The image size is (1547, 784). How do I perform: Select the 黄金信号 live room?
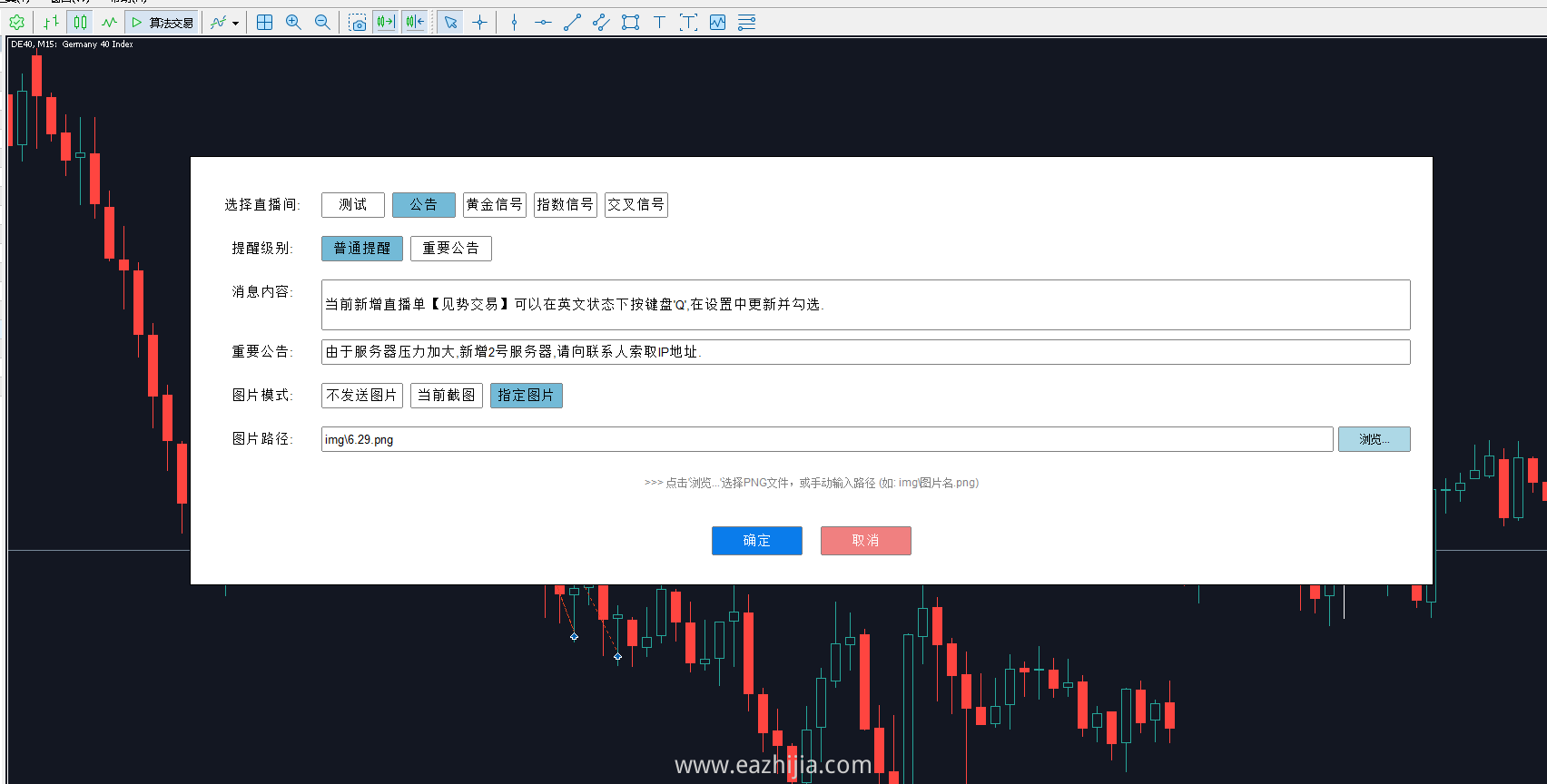tap(495, 205)
